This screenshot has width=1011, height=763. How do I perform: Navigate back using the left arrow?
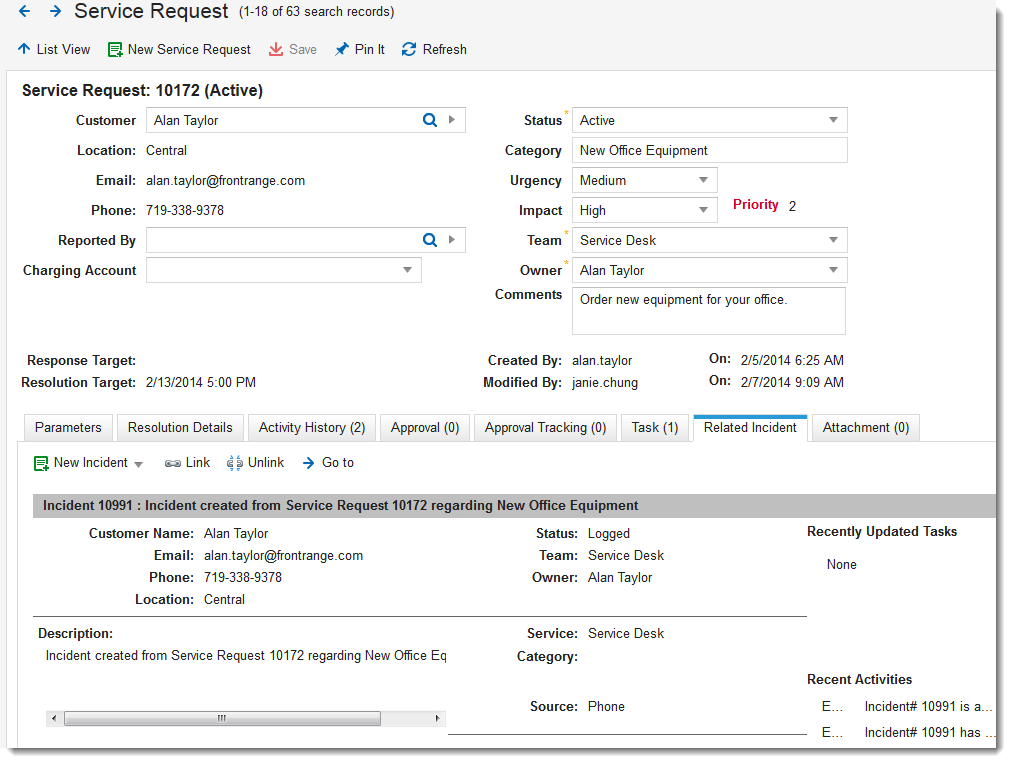click(x=23, y=12)
